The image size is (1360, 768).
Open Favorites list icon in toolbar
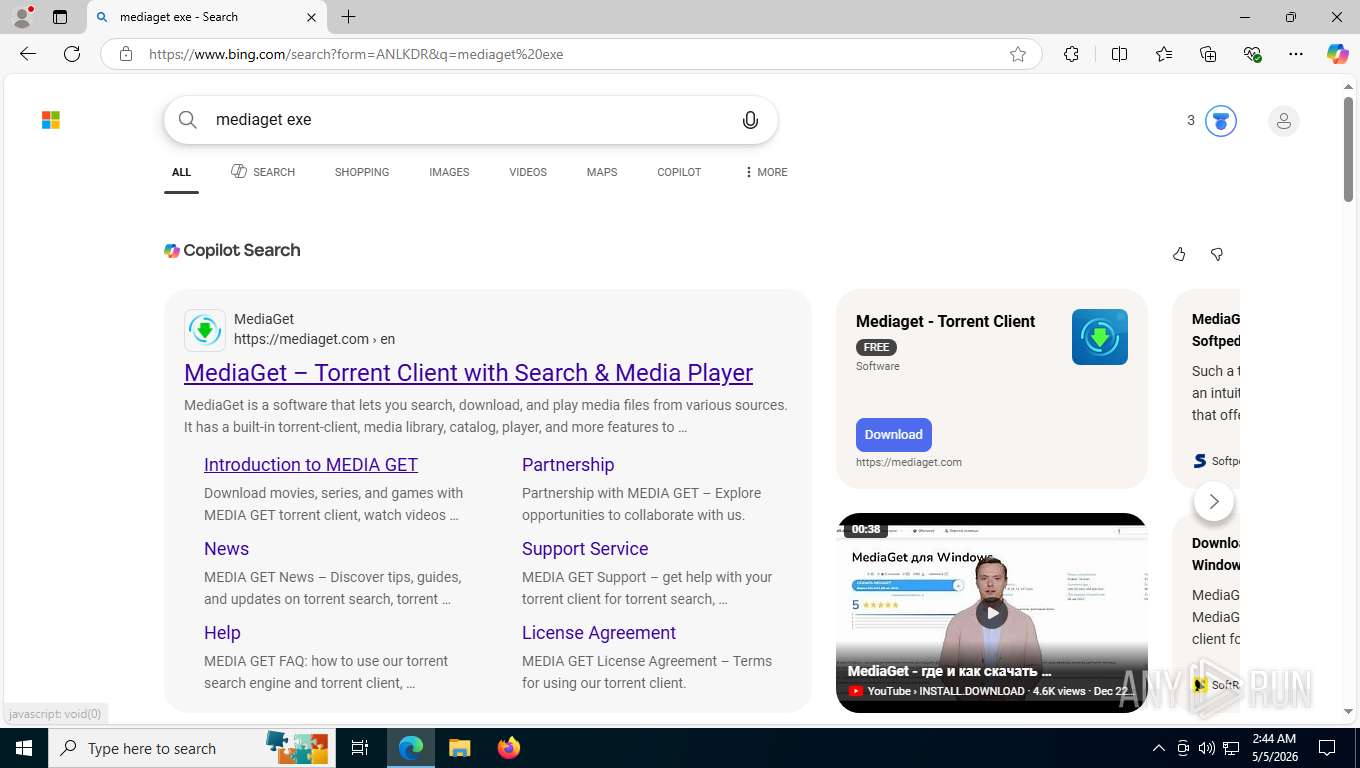click(1164, 54)
